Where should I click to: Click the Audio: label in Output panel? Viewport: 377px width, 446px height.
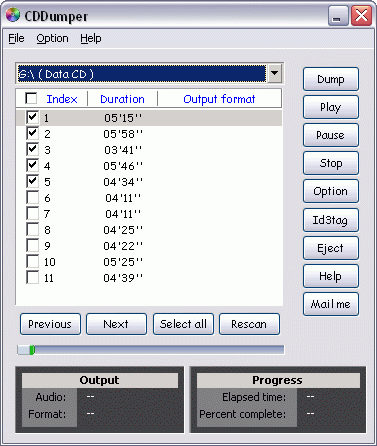pos(51,397)
